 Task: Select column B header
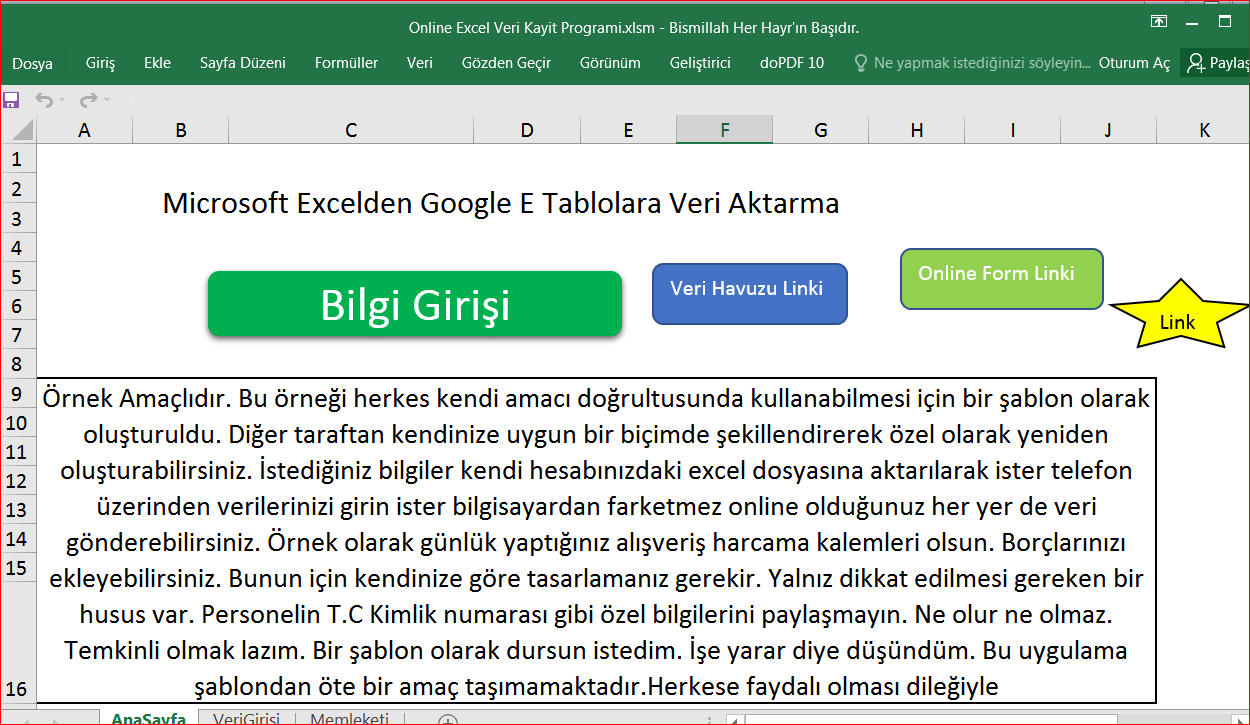click(x=180, y=130)
